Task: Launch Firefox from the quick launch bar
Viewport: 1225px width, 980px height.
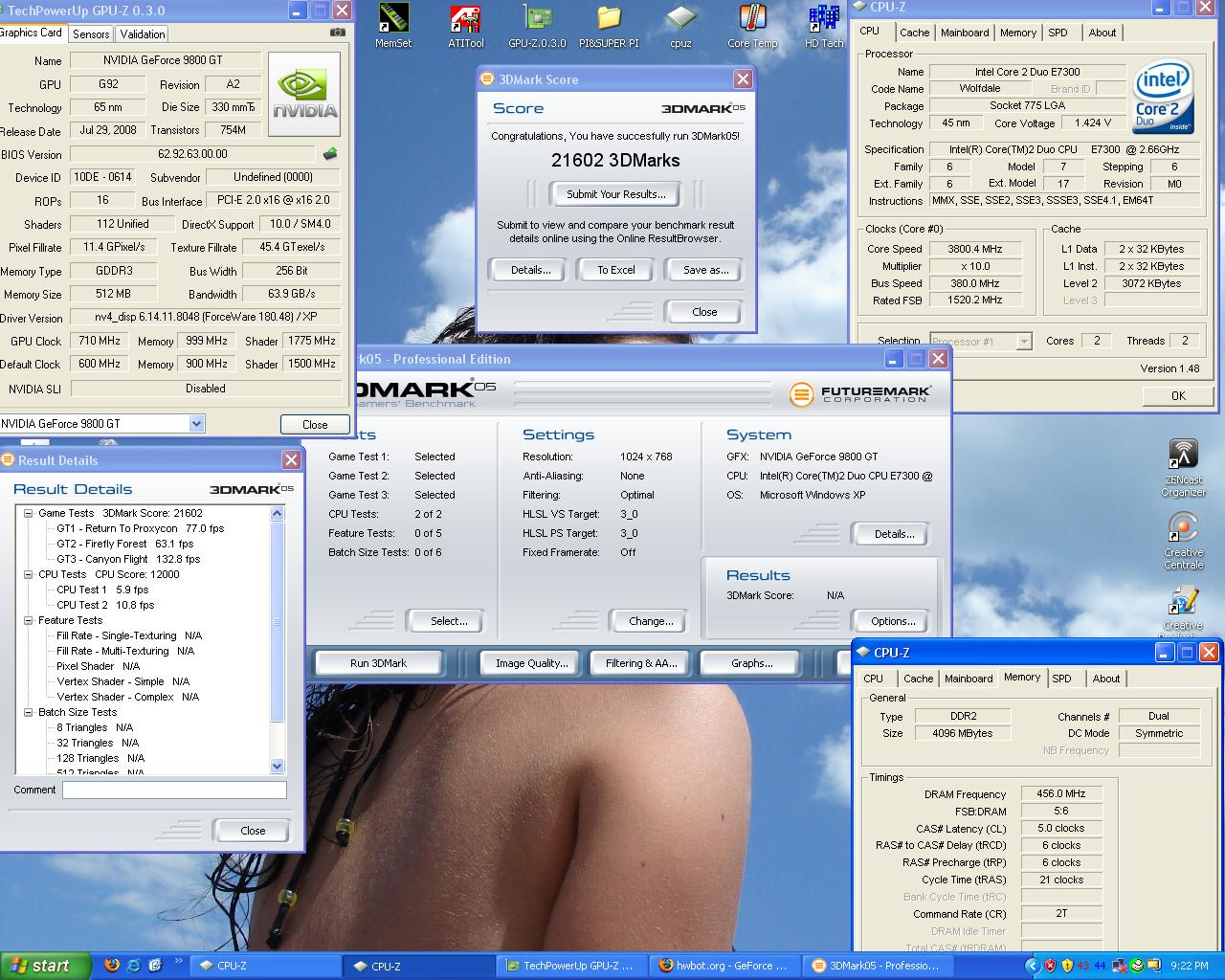Action: [112, 965]
